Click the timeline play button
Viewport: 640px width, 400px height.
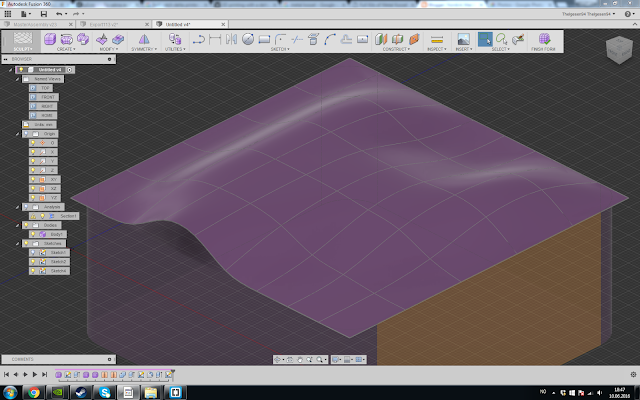click(x=25, y=374)
